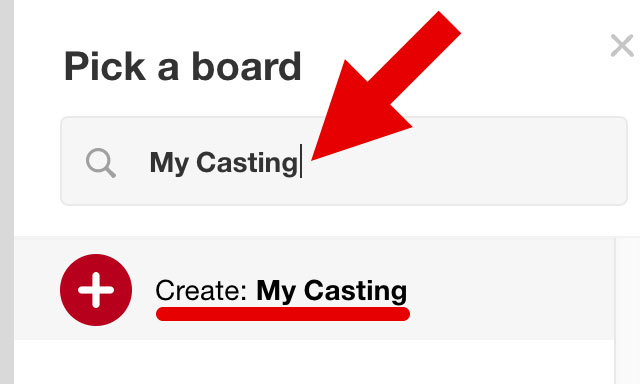The image size is (640, 384).
Task: Click the board list scrollbar track
Action: pos(627,310)
